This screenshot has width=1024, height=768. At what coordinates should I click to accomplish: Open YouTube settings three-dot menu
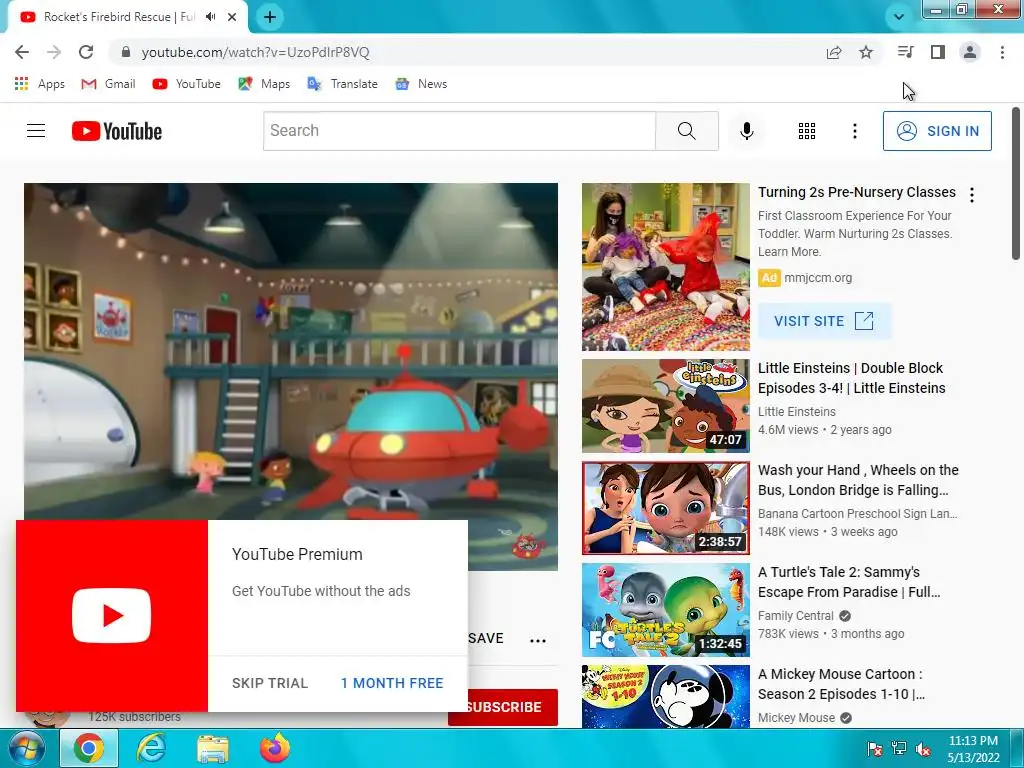coord(854,131)
